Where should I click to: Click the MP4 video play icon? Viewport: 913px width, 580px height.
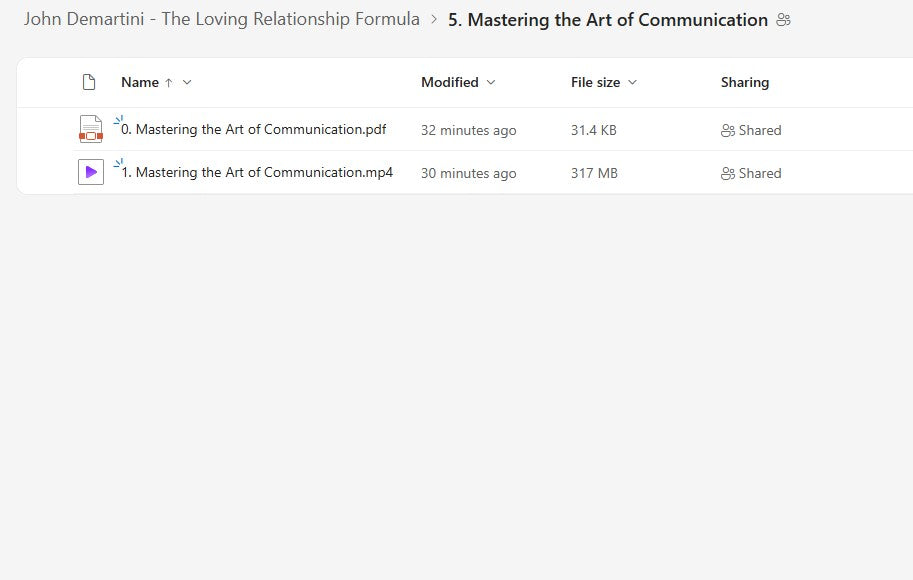(x=90, y=171)
